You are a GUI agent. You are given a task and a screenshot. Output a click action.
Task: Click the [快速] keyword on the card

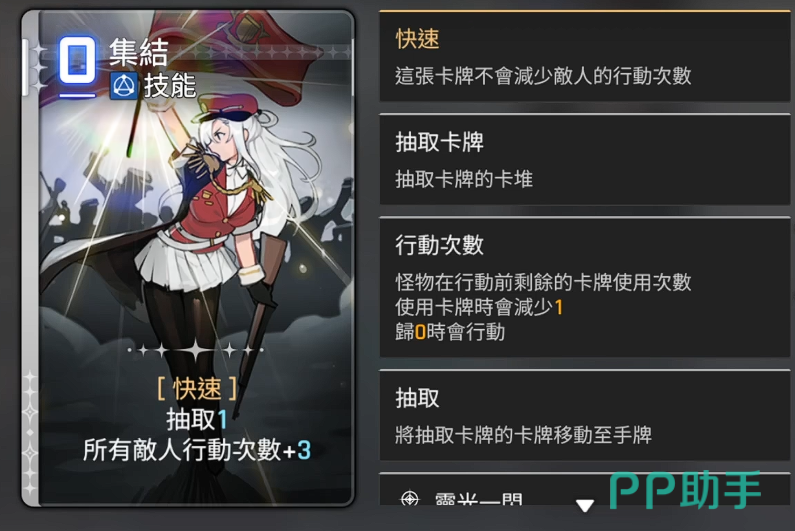click(197, 389)
